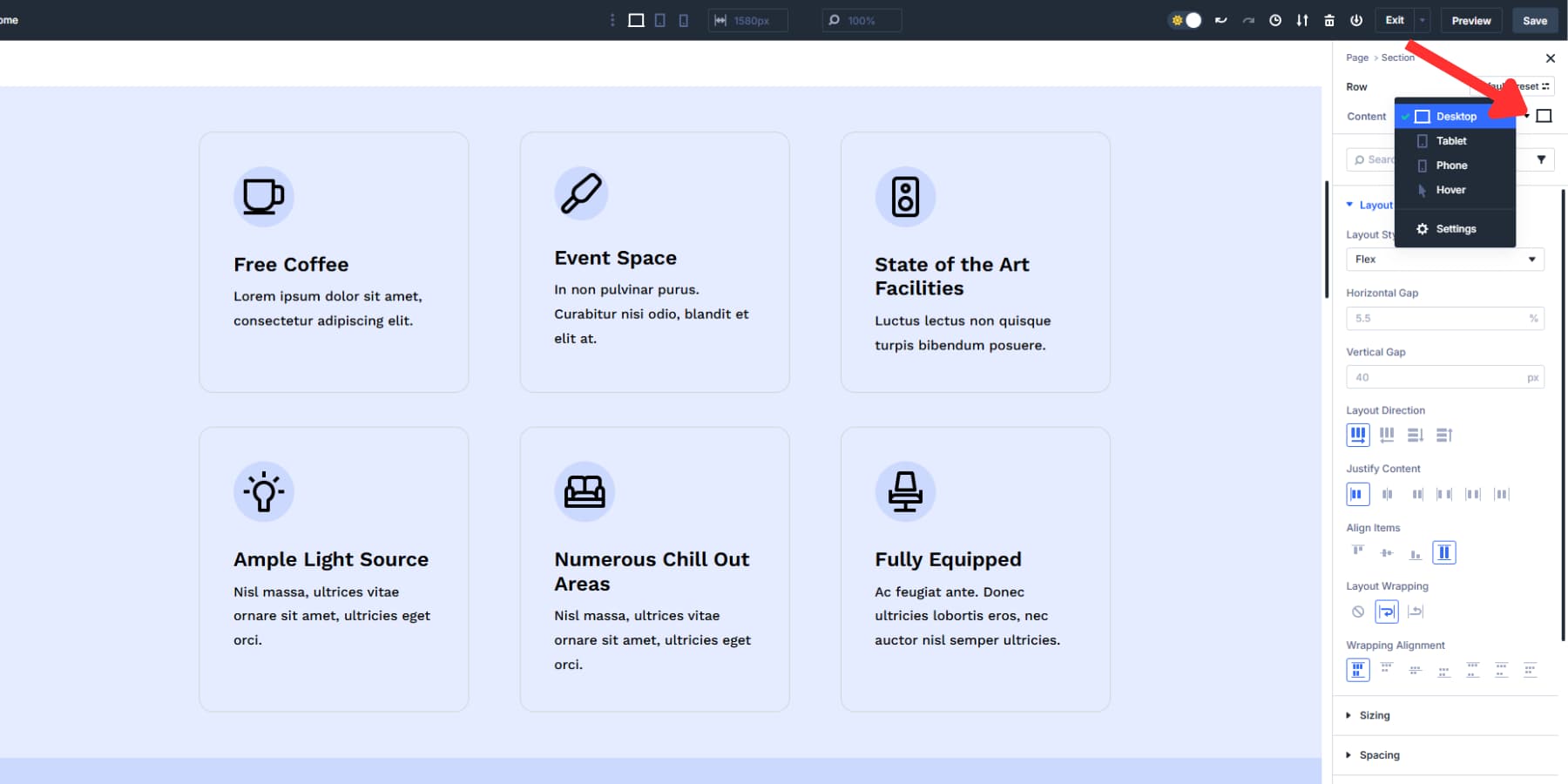This screenshot has width=1568, height=784.
Task: Redo the last undone change
Action: click(1249, 20)
